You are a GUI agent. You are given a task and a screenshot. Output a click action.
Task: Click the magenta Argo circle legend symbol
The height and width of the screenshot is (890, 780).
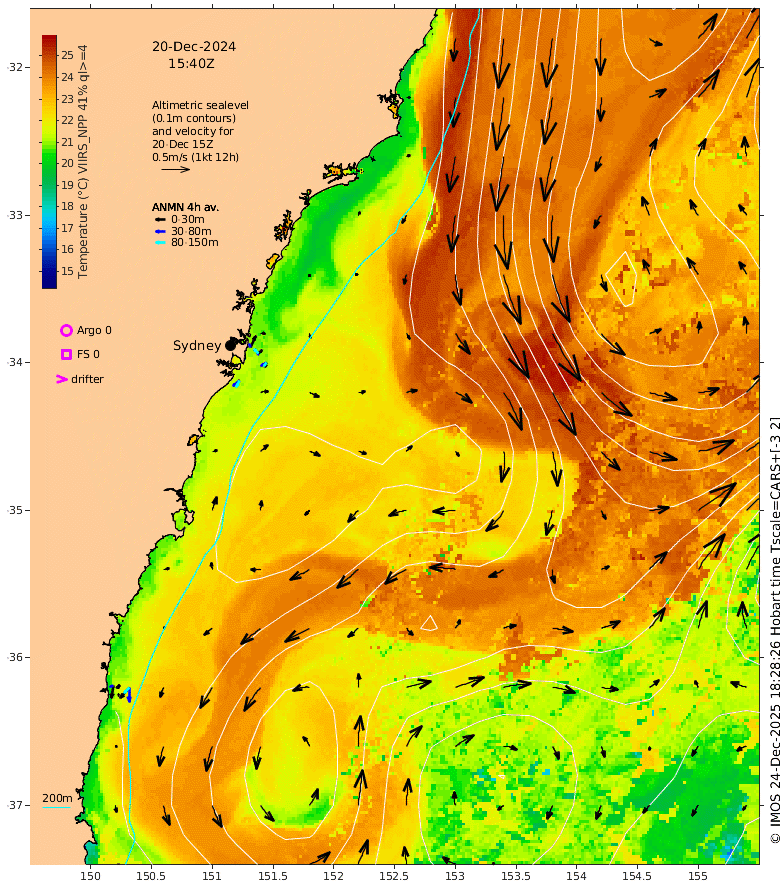[66, 330]
